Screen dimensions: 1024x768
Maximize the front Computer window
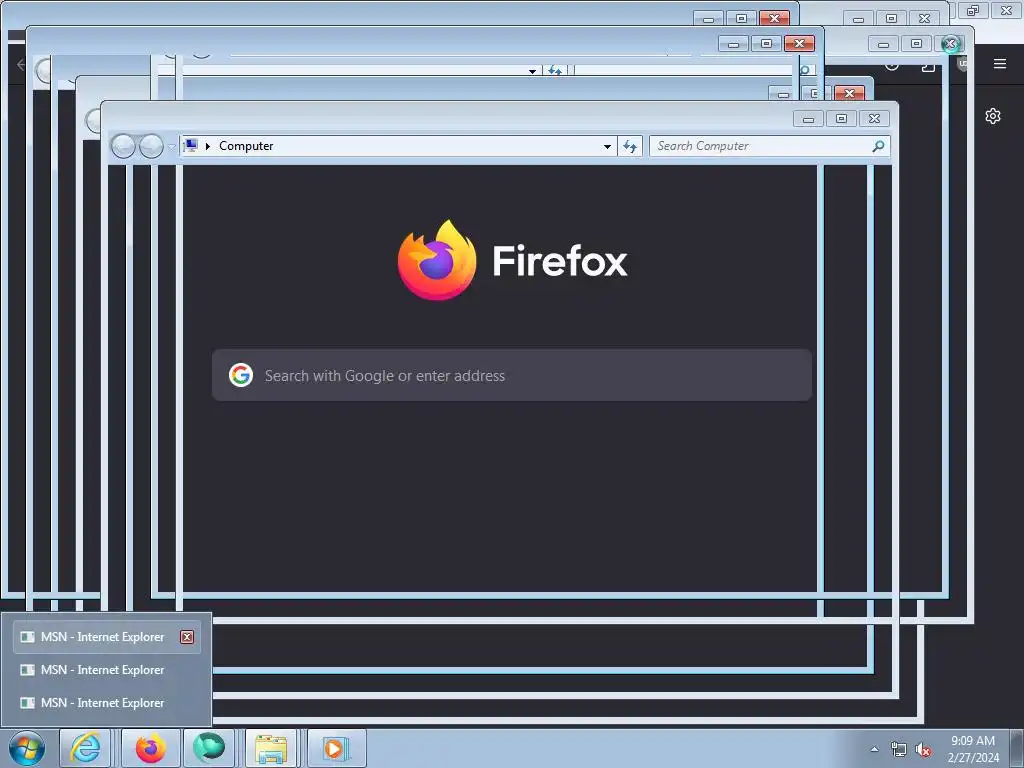pyautogui.click(x=841, y=119)
